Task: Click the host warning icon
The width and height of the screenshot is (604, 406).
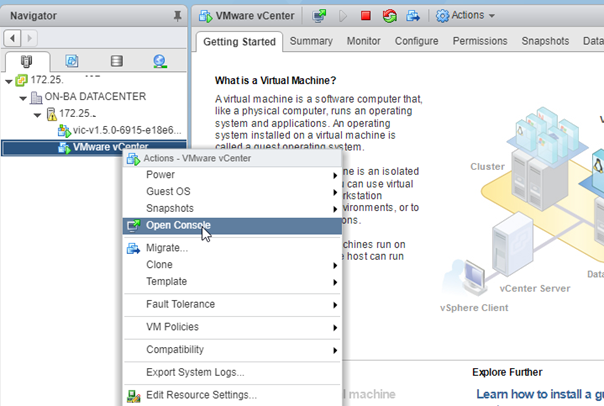Action: [x=51, y=114]
